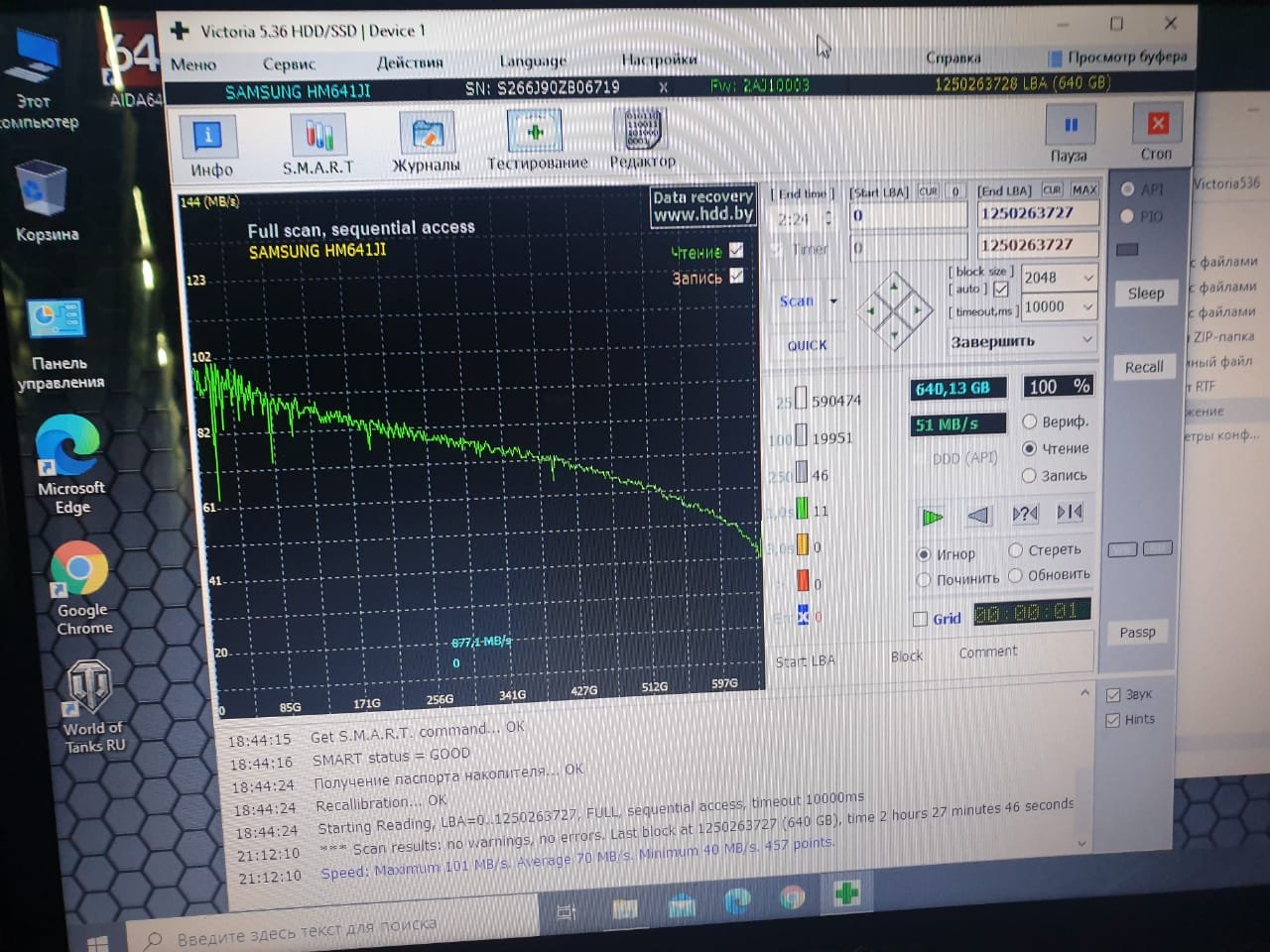Click the butterfly seek test button
Screen dimensions: 1270x952
[1070, 512]
